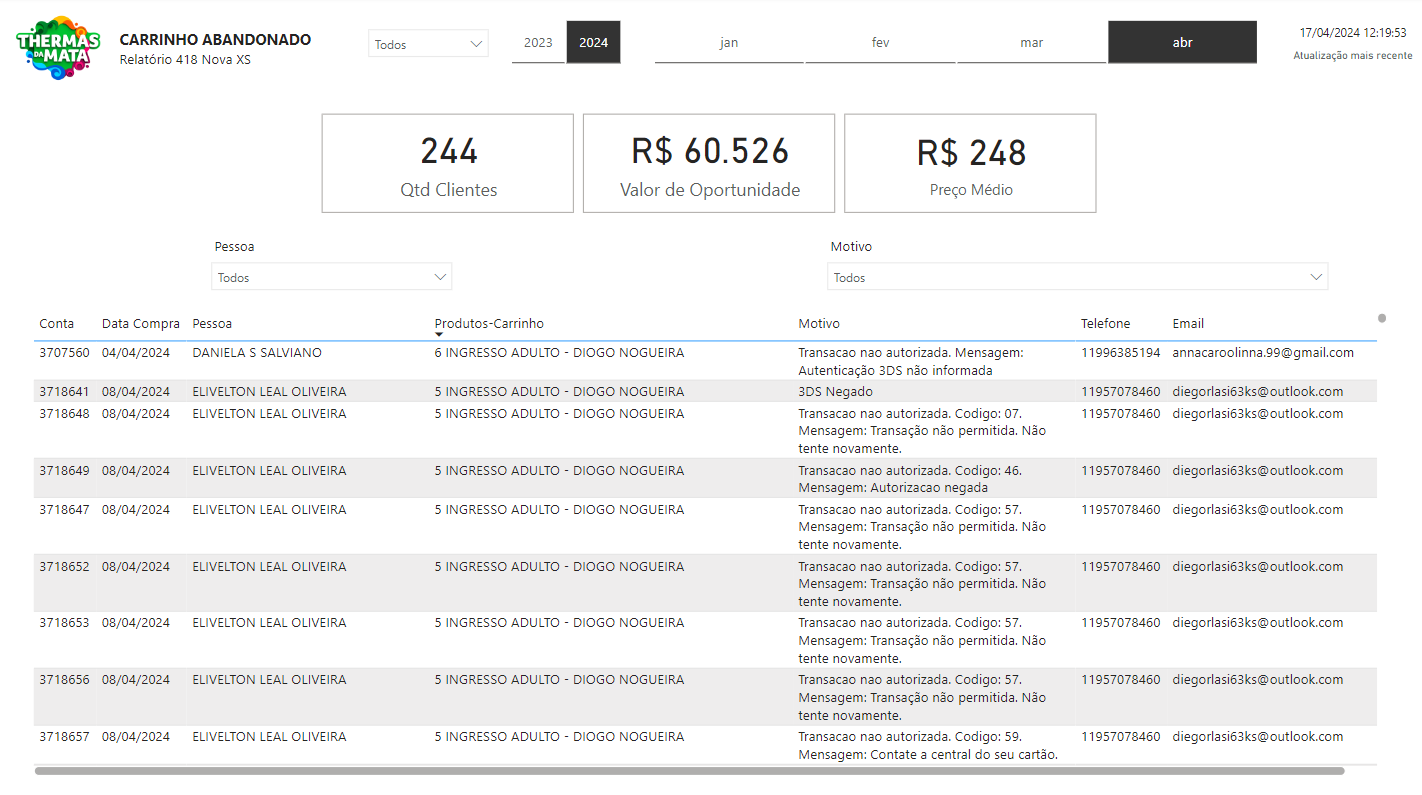Click the sort arrow above Produtos-Carrinho
The width and height of the screenshot is (1422, 795).
tap(439, 335)
